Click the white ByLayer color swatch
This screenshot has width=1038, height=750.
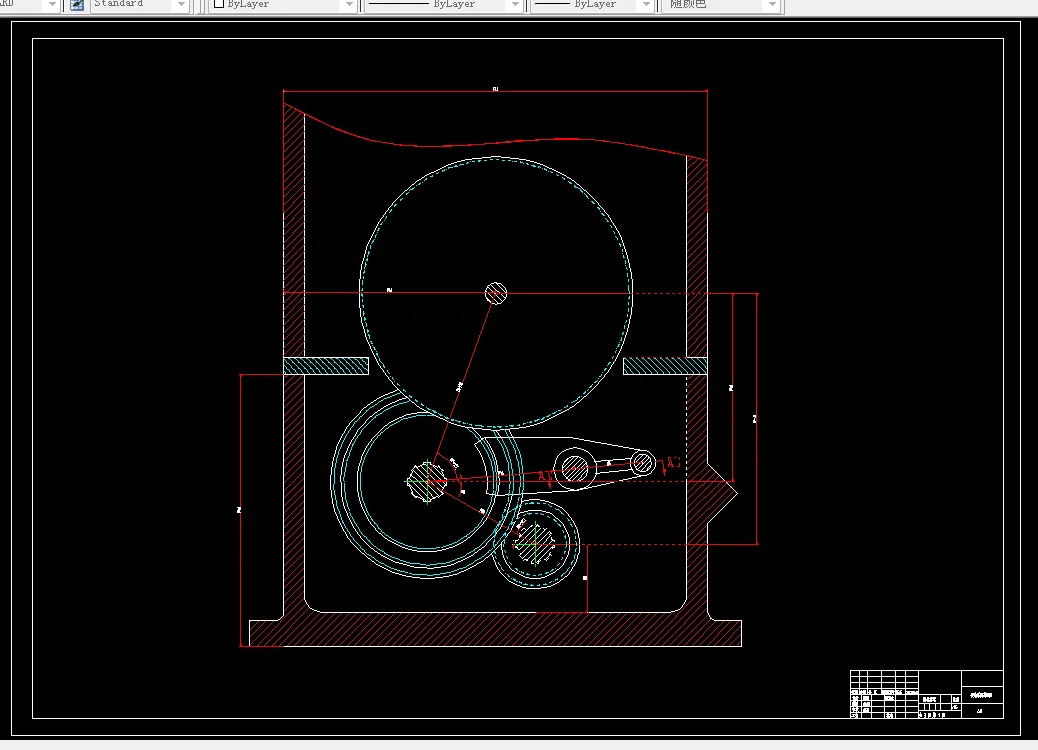pyautogui.click(x=218, y=4)
